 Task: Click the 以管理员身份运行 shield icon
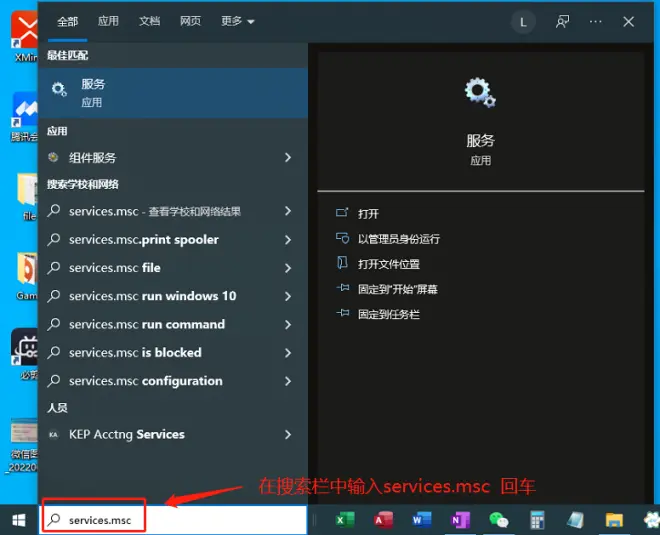(x=342, y=238)
